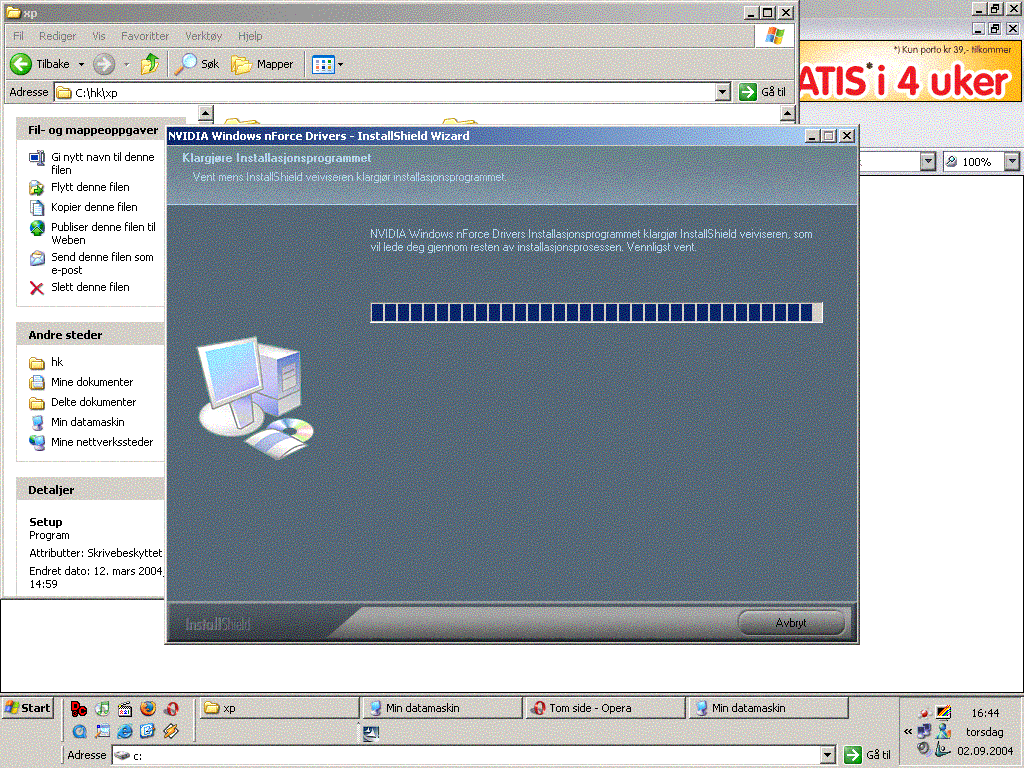The height and width of the screenshot is (768, 1024).
Task: Expand the forward history dropdown arrow
Action: click(x=127, y=64)
